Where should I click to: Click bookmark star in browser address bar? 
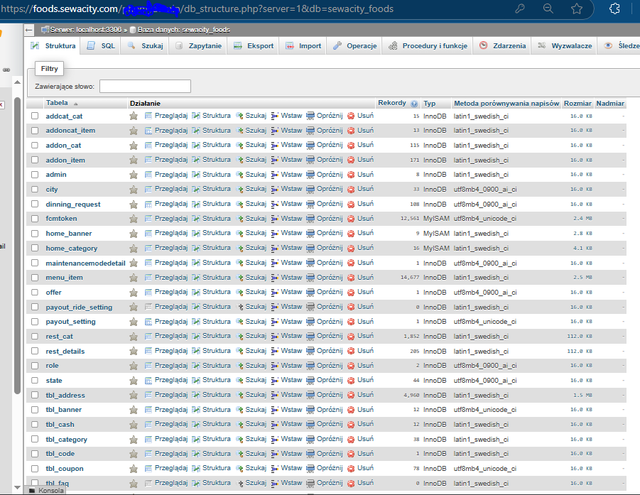576,9
